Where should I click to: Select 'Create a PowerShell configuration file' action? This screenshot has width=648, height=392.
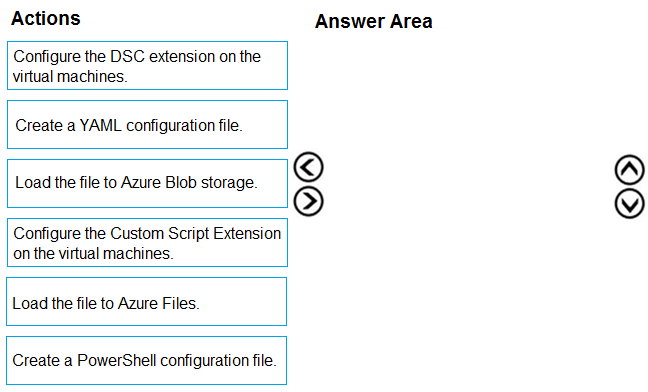click(x=146, y=361)
